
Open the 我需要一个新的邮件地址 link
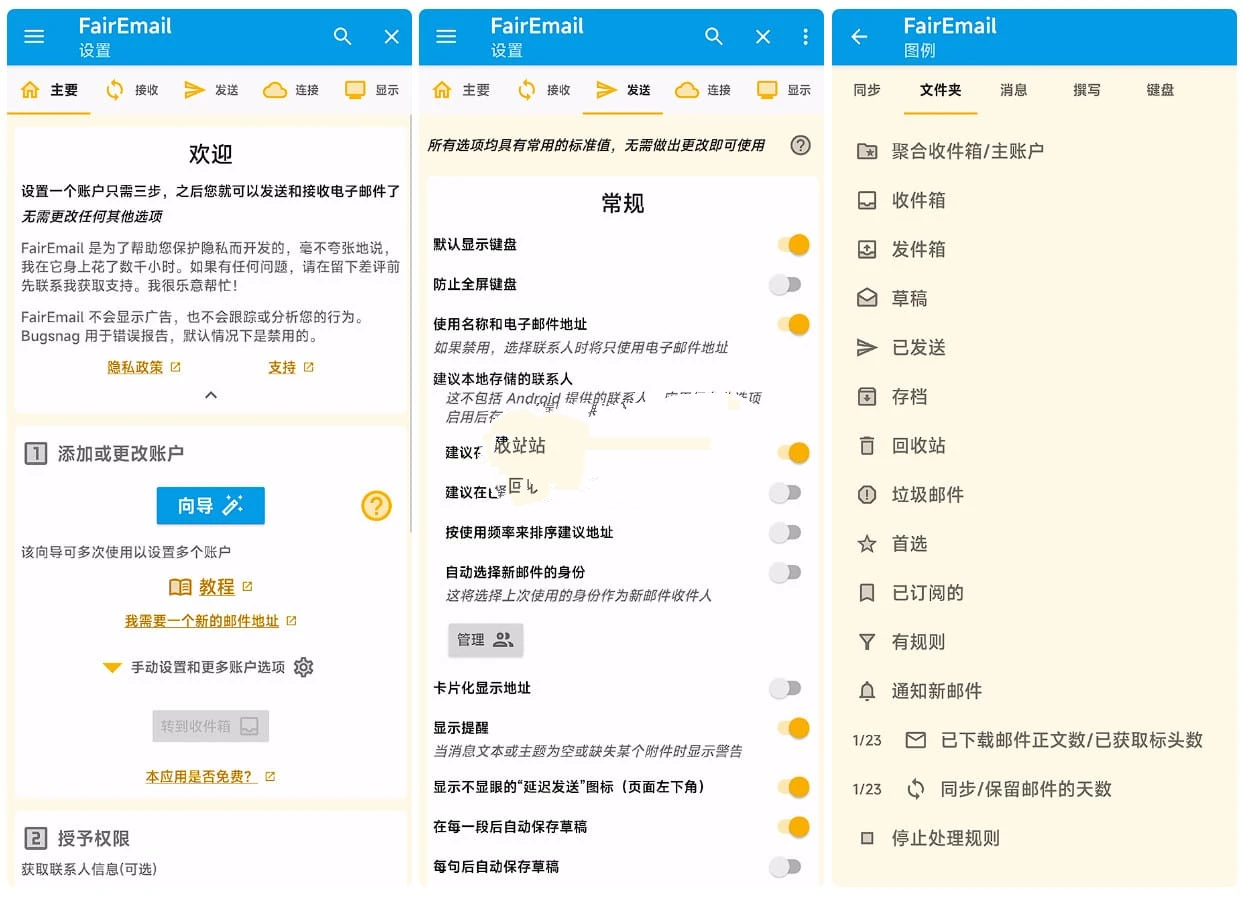click(x=210, y=621)
